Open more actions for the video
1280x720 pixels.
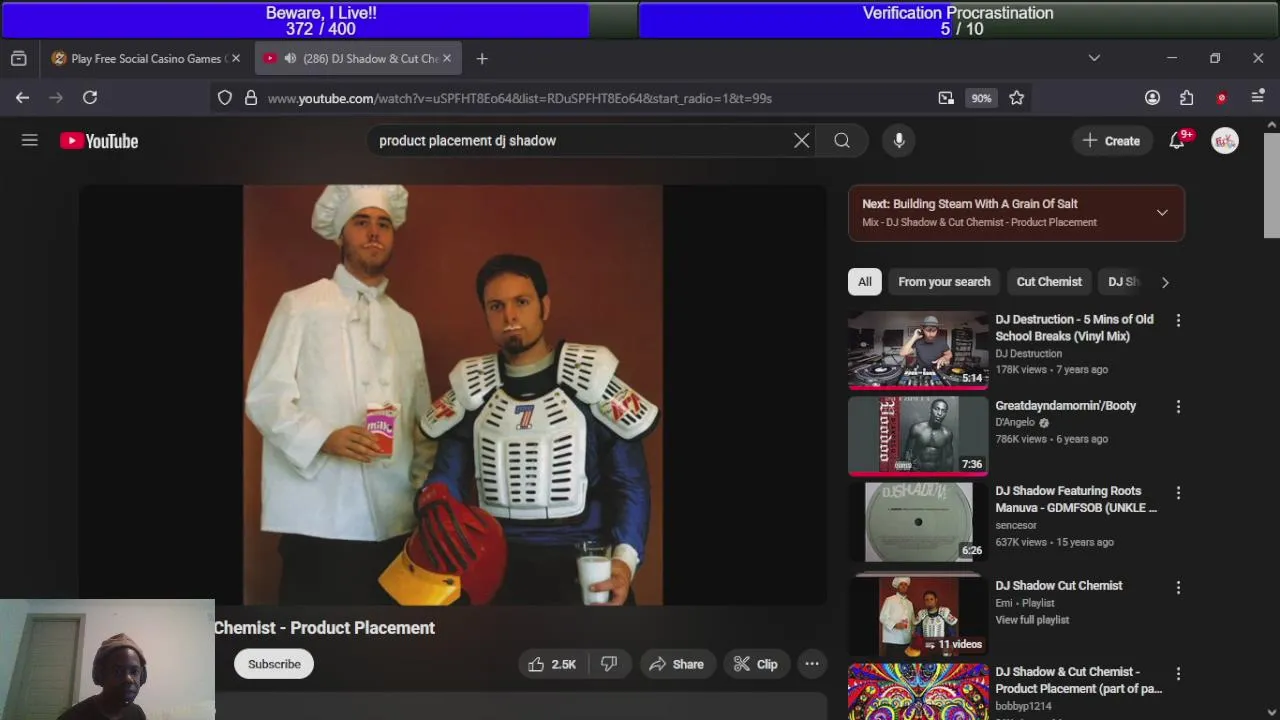[812, 664]
